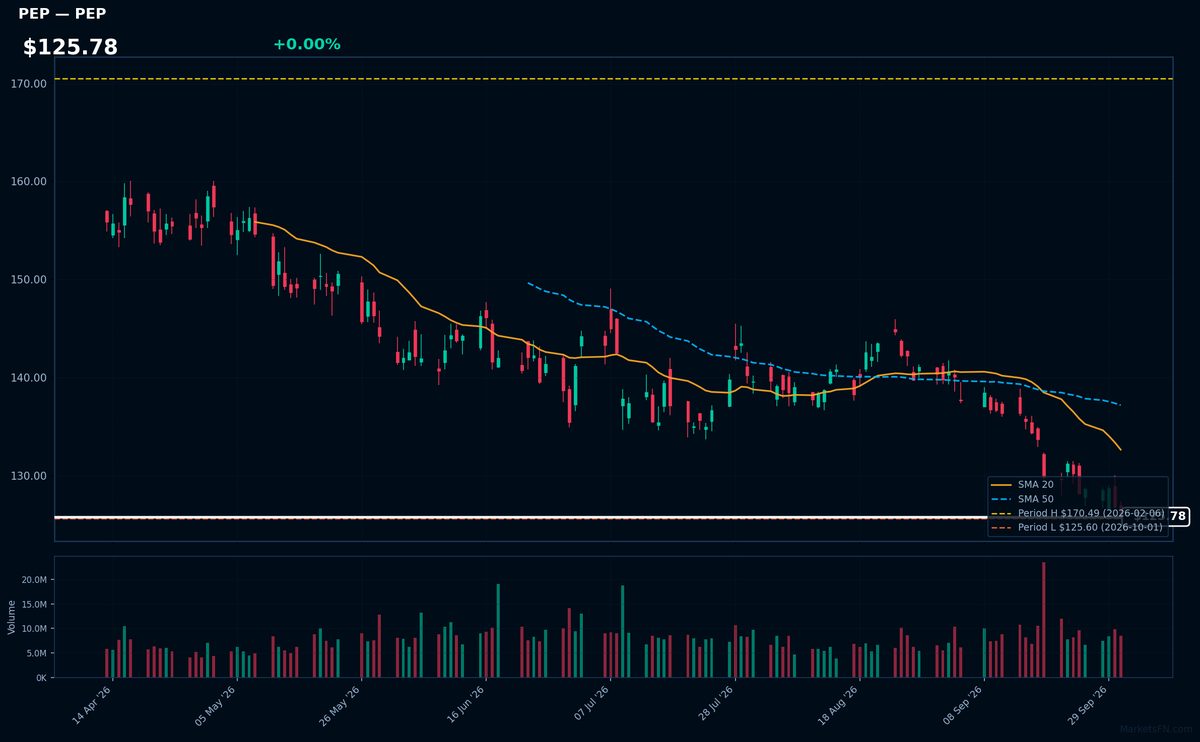
Task: Click the 29 Sep '26 date label
Action: (1086, 704)
